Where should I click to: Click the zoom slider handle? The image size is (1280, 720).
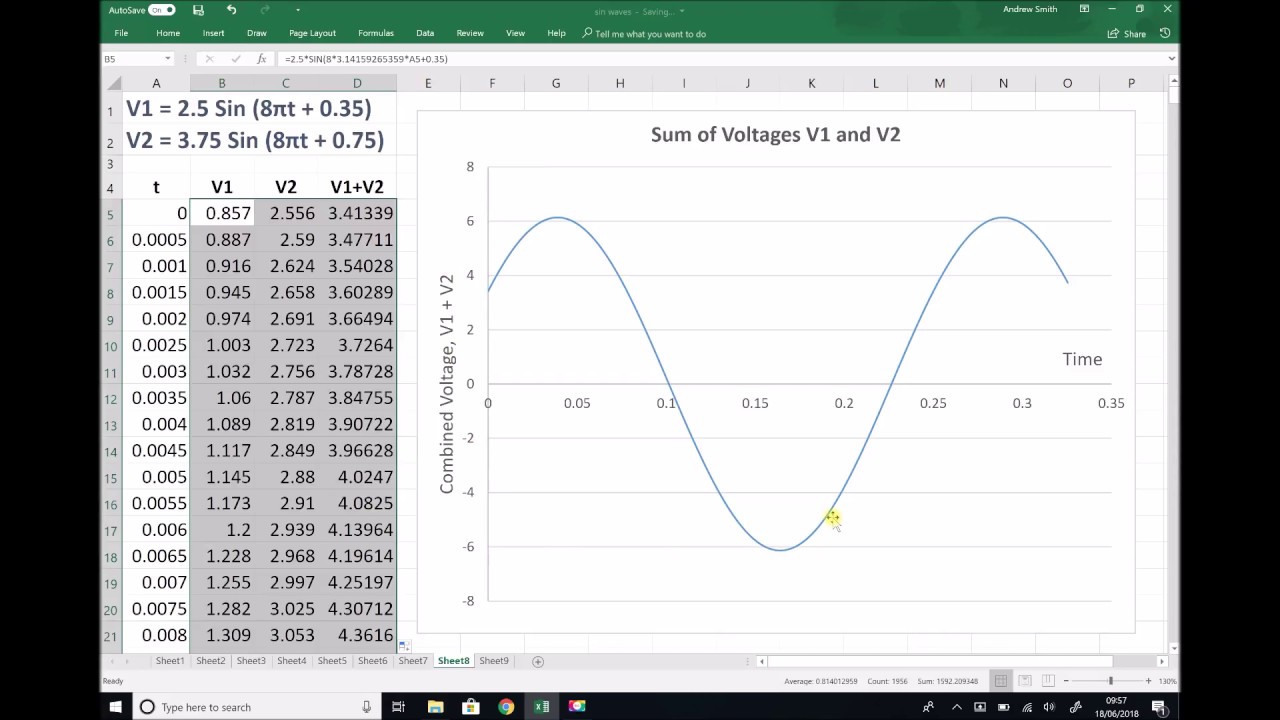pyautogui.click(x=1110, y=681)
